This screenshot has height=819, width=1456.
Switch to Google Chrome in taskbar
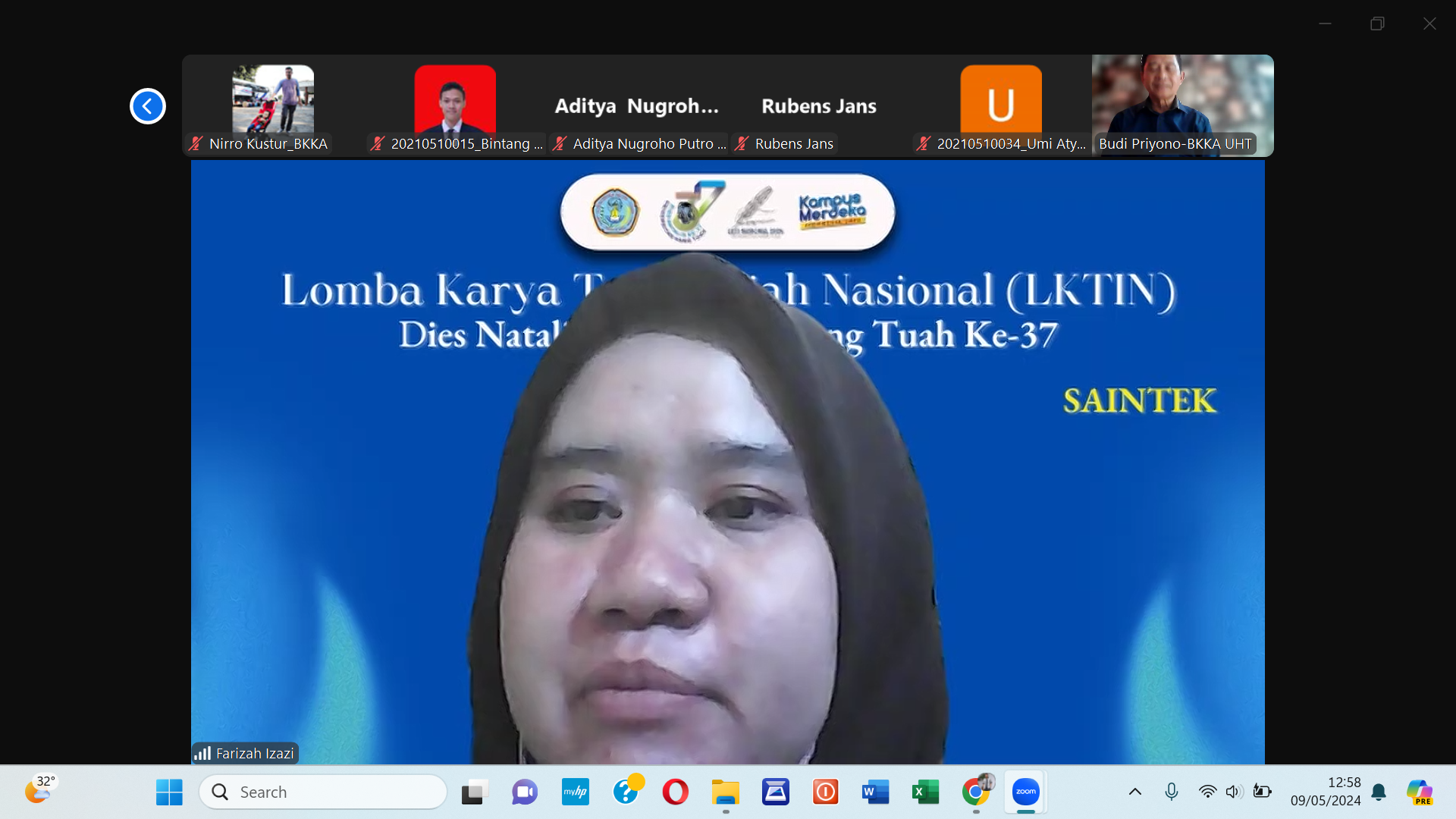975,792
